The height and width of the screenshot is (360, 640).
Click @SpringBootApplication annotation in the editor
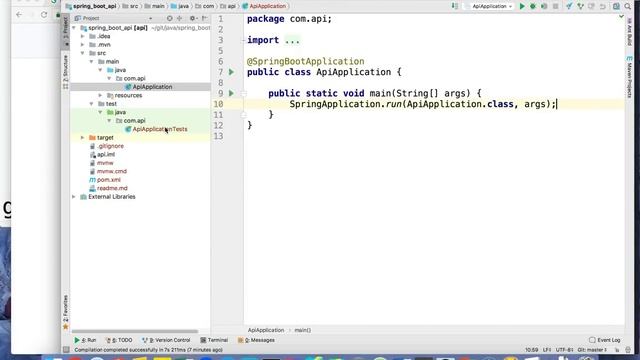pyautogui.click(x=305, y=61)
